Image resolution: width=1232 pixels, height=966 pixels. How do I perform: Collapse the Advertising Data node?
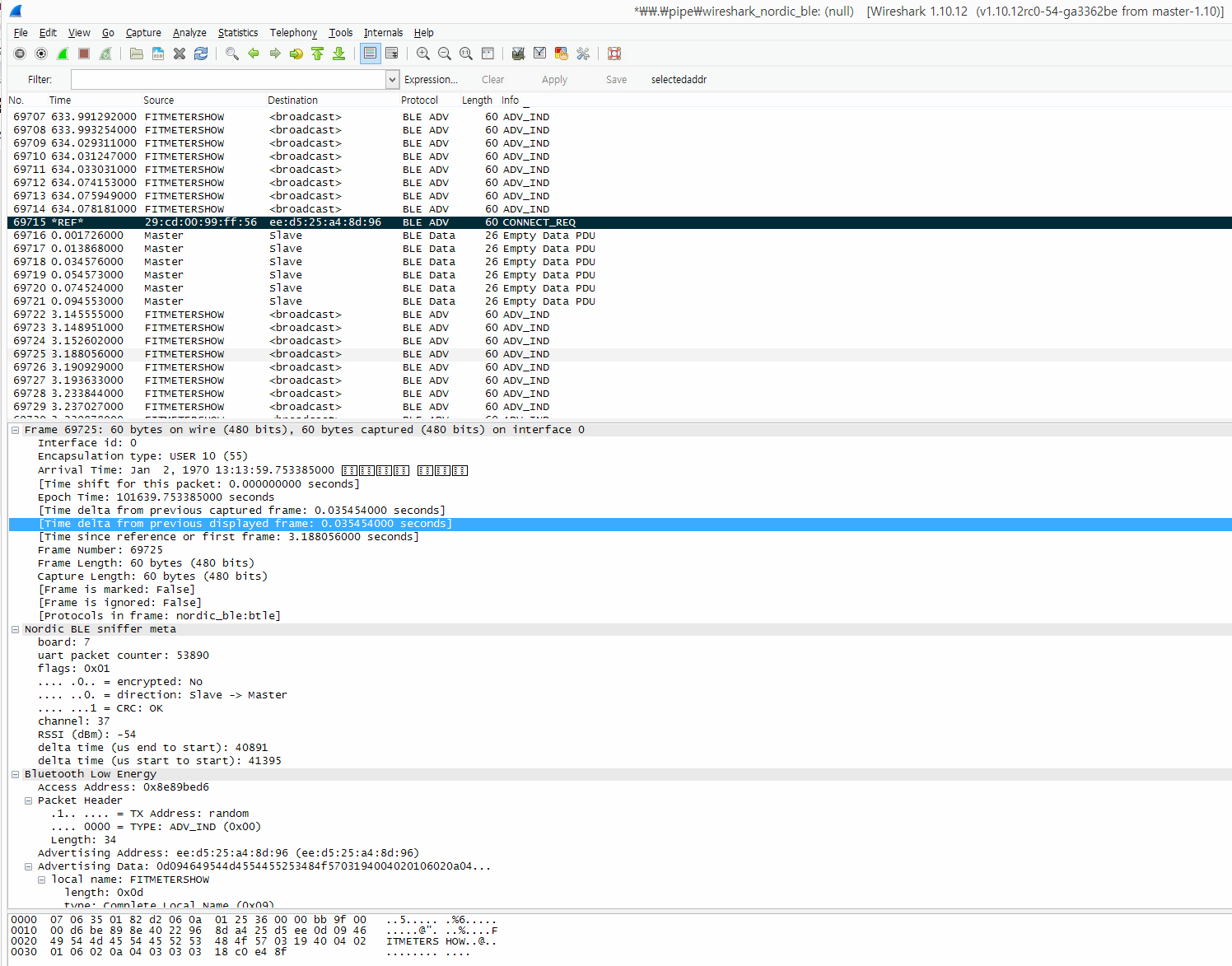click(28, 866)
